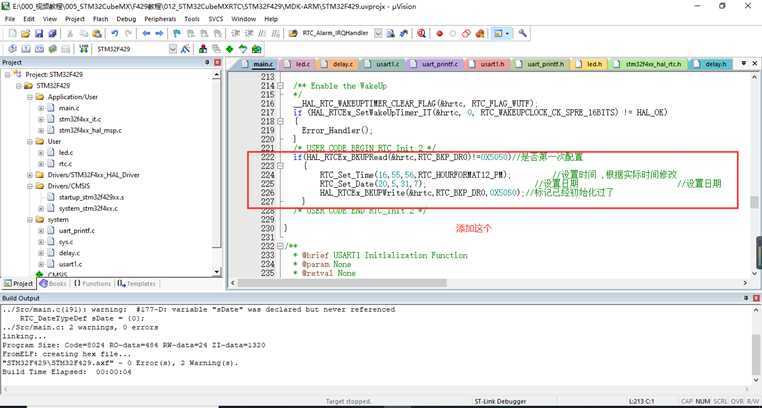Open the File menu

10,19
